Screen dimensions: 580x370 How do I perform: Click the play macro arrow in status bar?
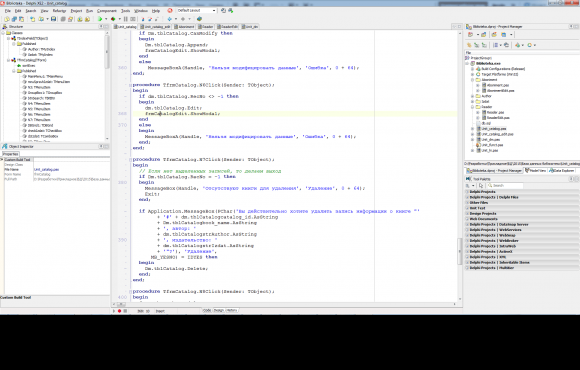[114, 311]
